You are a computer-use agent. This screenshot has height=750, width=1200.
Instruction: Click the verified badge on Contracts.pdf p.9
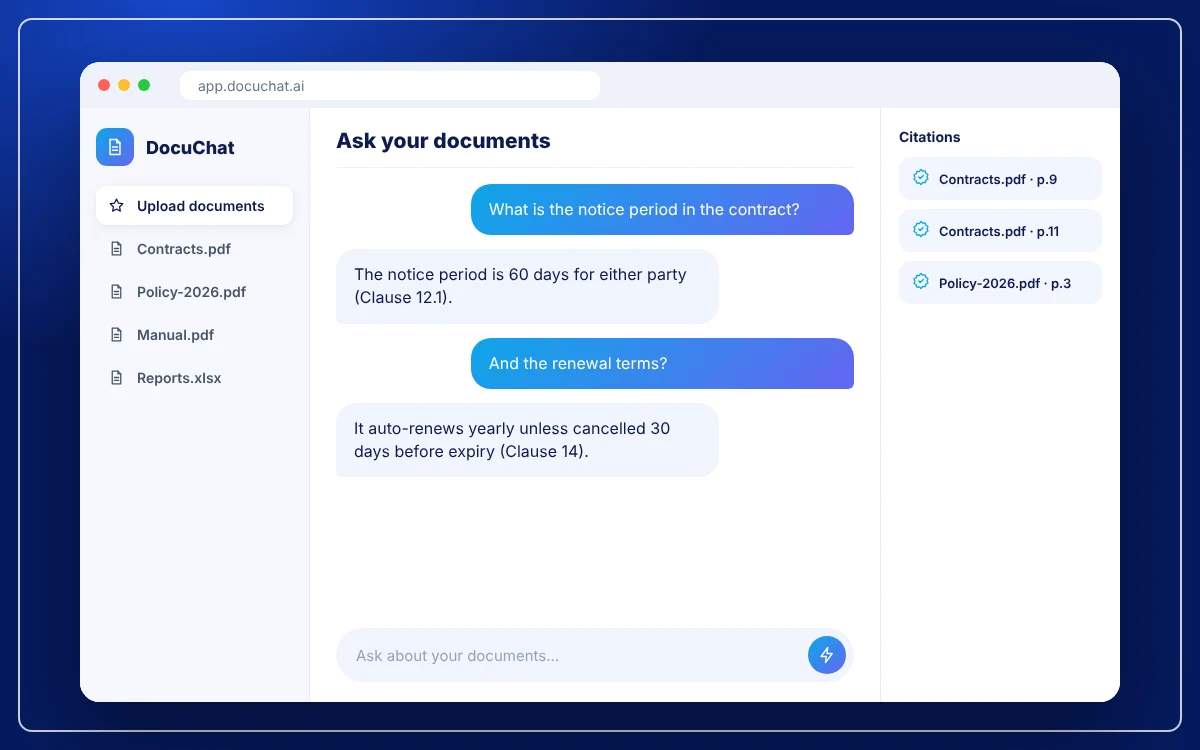coord(921,178)
